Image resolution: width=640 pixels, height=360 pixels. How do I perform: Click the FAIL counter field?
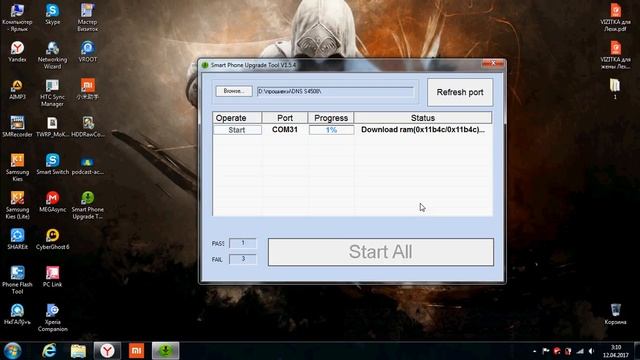[x=243, y=259]
